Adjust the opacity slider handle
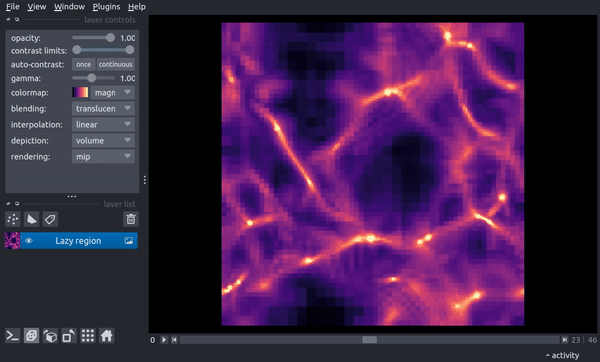The width and height of the screenshot is (600, 362). [110, 38]
